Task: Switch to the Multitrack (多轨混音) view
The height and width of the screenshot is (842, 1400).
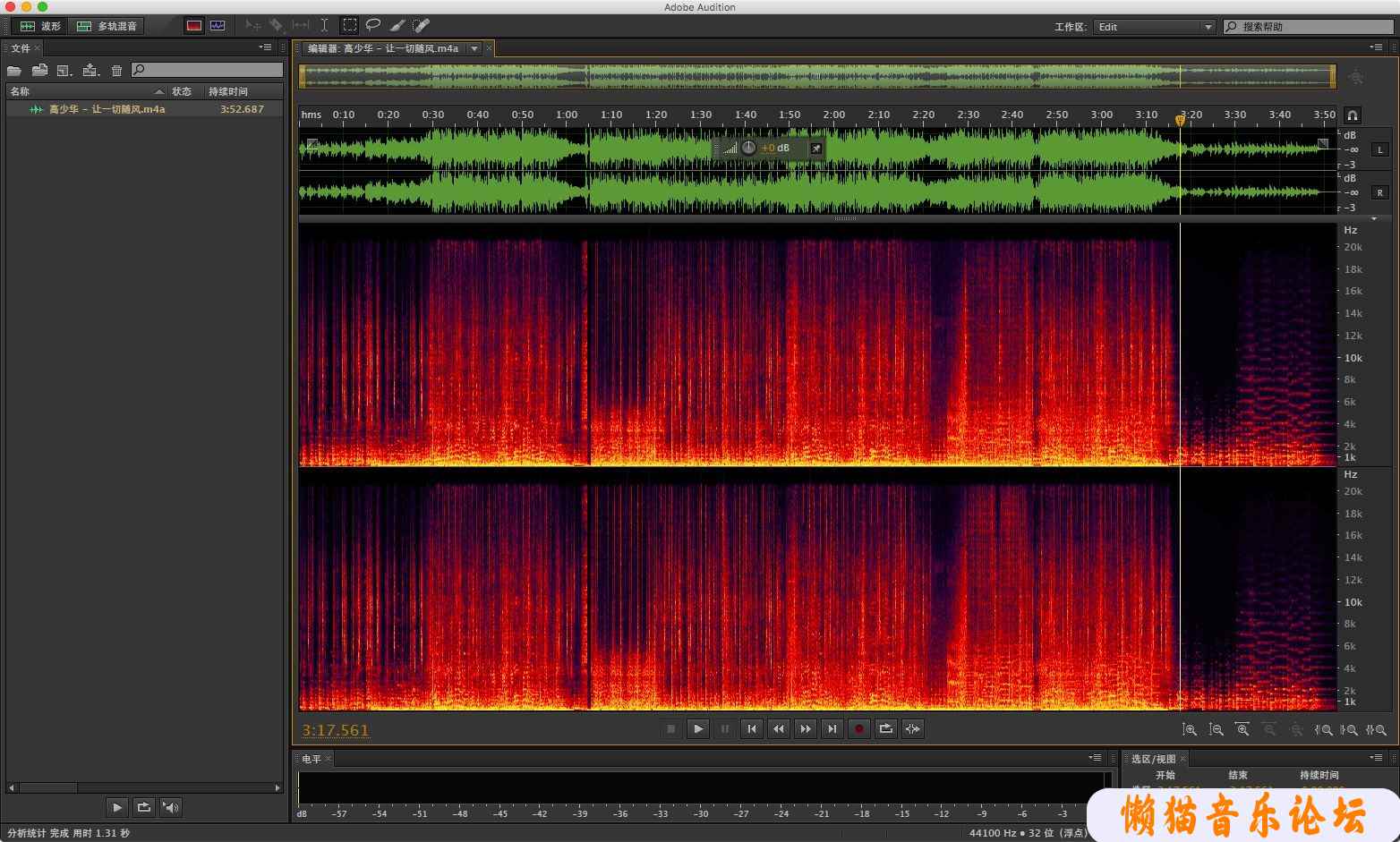Action: coord(107,26)
